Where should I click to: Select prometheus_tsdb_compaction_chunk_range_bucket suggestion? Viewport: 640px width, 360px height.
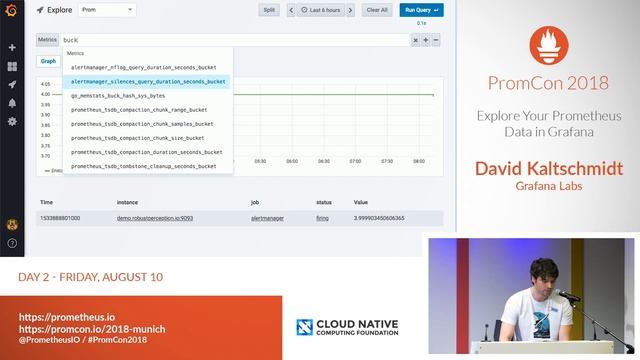point(148,110)
